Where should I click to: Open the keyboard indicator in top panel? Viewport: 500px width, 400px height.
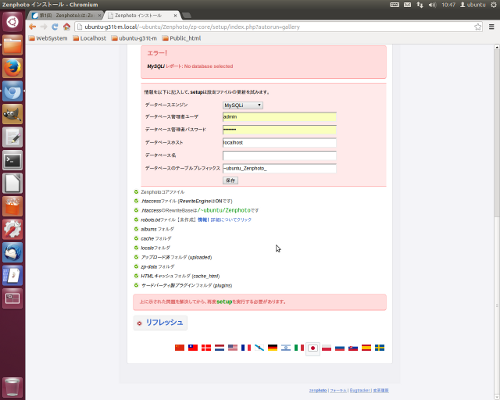394,5
